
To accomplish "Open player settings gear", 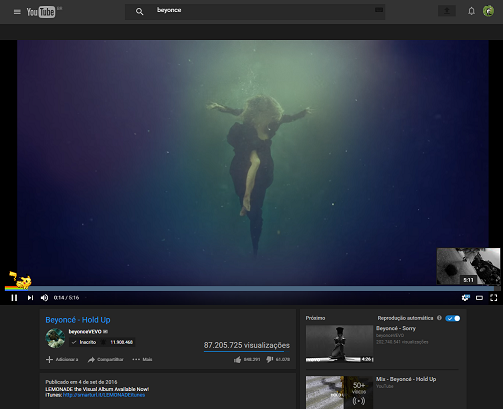I will (465, 297).
